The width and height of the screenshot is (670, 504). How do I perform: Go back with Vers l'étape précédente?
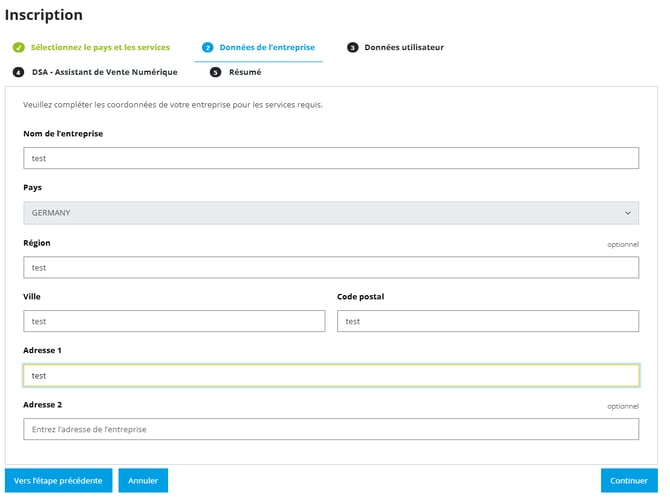[58, 481]
